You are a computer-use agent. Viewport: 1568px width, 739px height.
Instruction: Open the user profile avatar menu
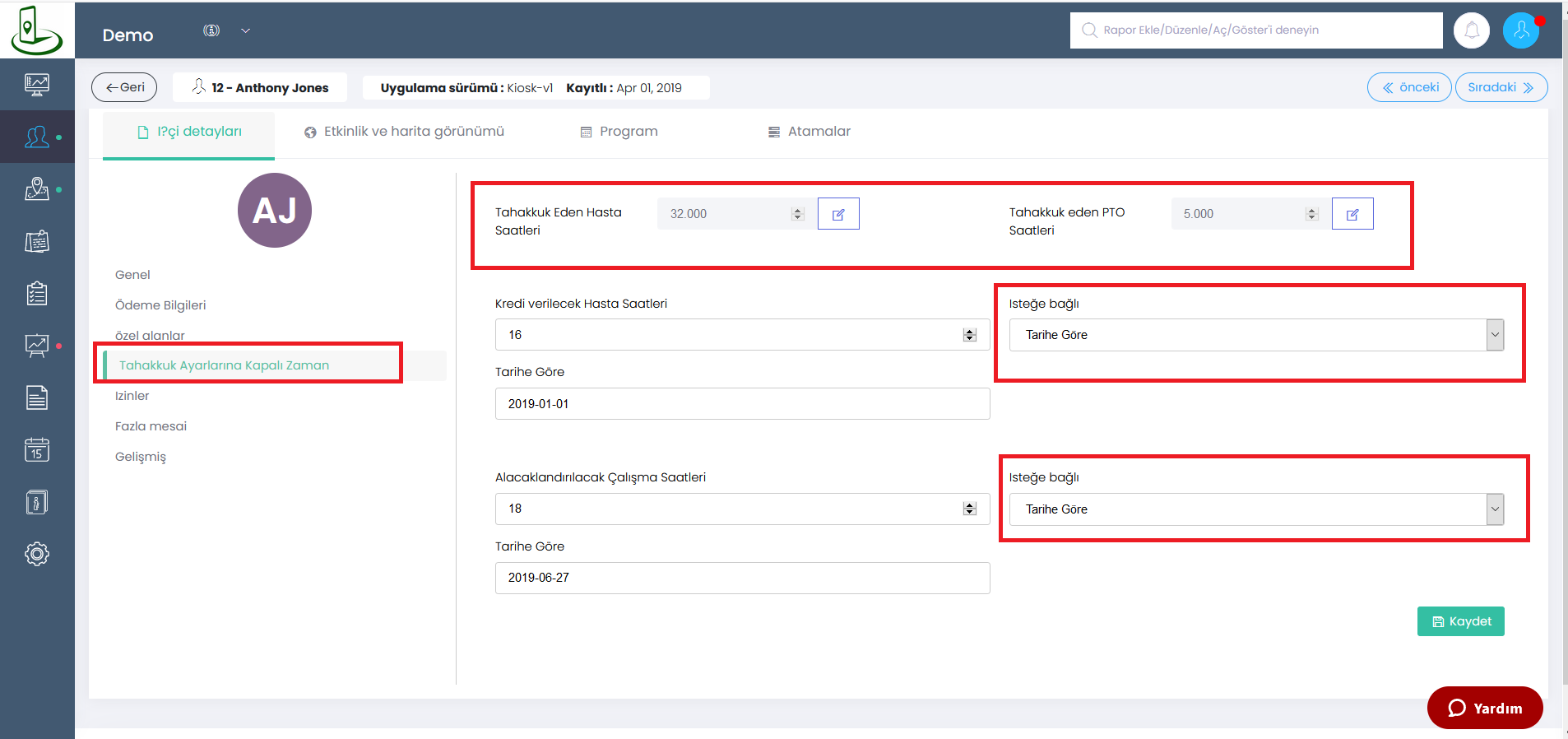(x=1520, y=31)
